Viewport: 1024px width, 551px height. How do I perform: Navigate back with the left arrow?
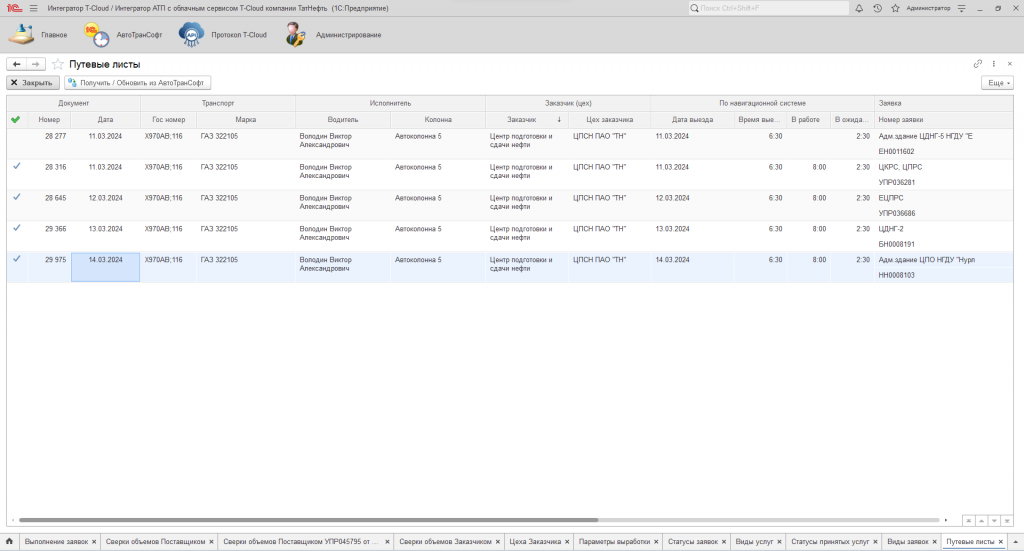(x=17, y=64)
